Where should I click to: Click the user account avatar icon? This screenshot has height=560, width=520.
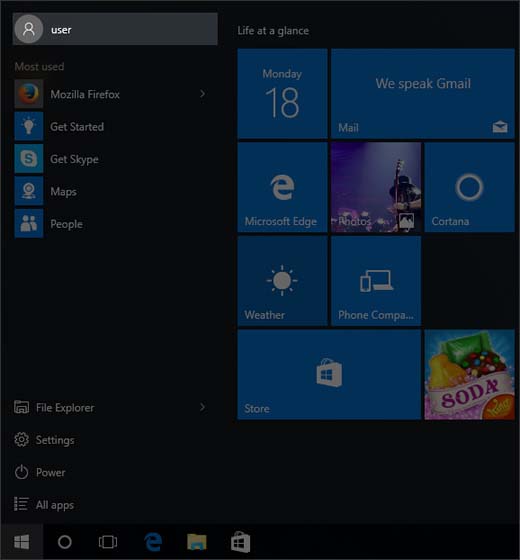pyautogui.click(x=29, y=29)
